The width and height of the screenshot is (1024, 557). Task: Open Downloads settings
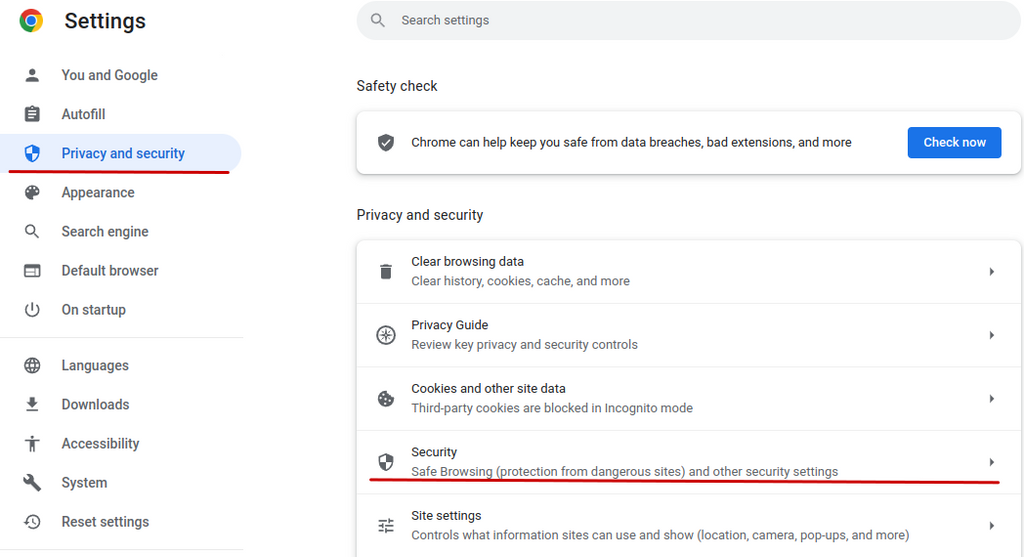pyautogui.click(x=121, y=405)
